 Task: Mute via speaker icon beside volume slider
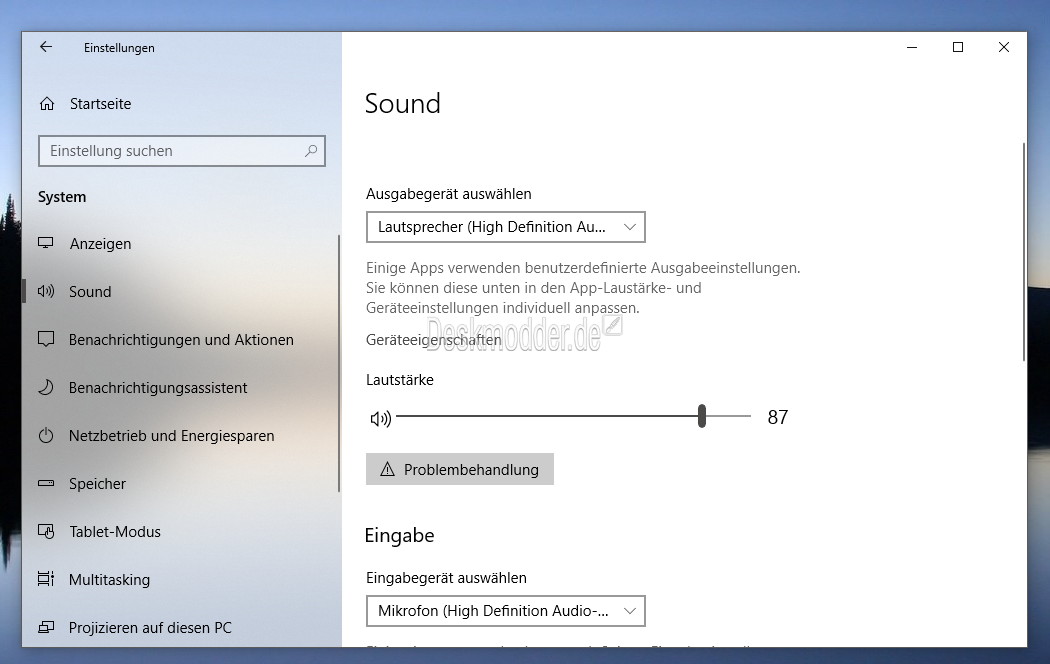pyautogui.click(x=380, y=418)
